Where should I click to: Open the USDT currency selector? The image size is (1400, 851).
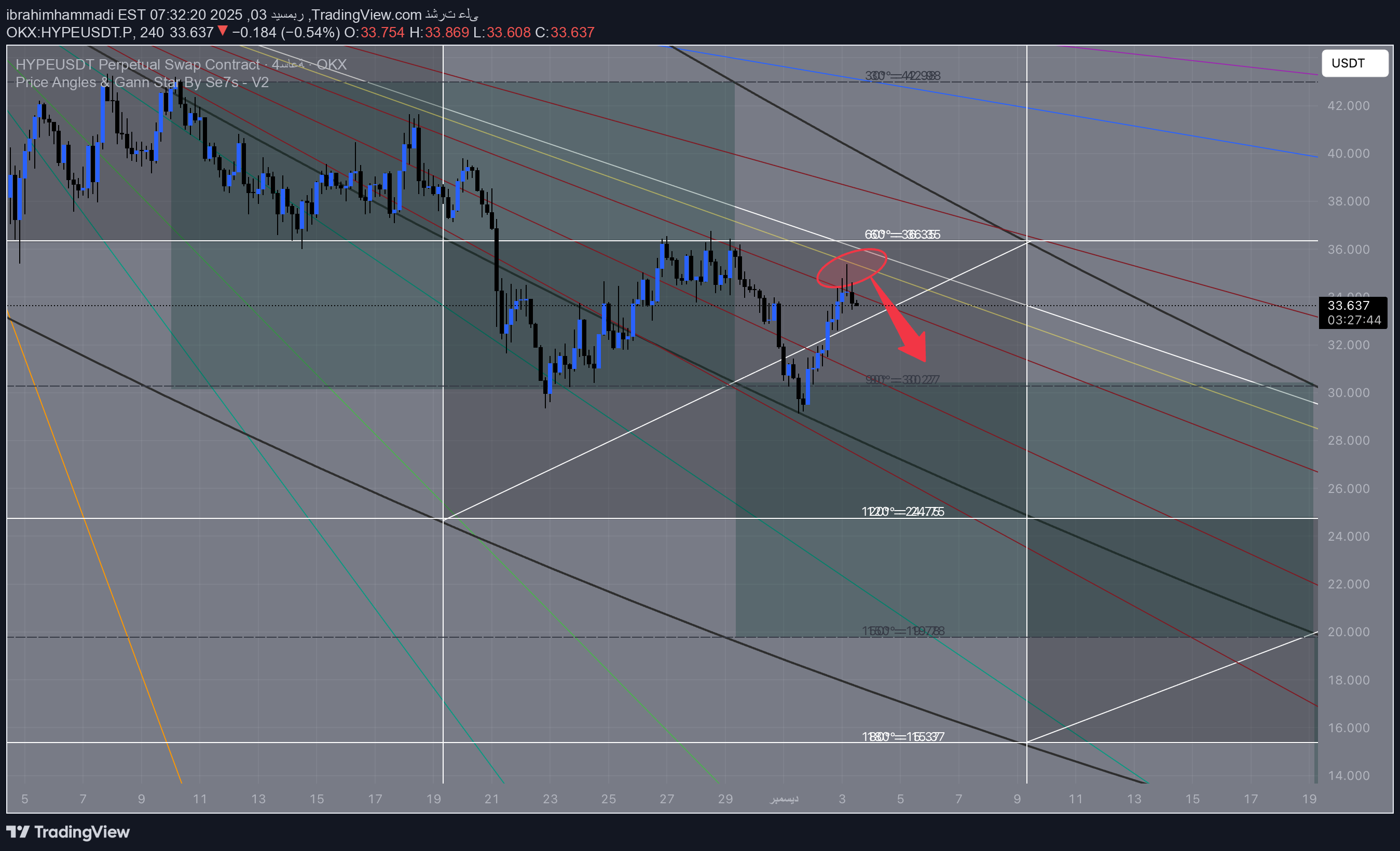coord(1354,63)
